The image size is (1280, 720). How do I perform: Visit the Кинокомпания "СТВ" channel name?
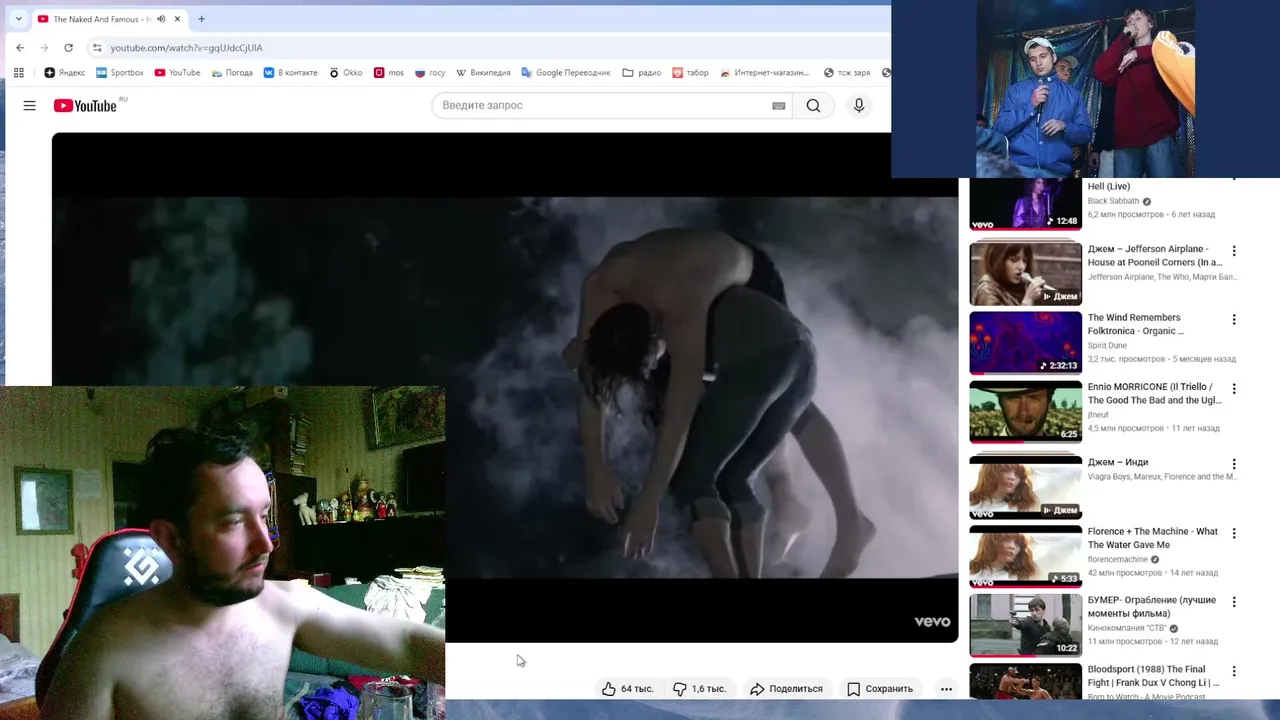1127,628
